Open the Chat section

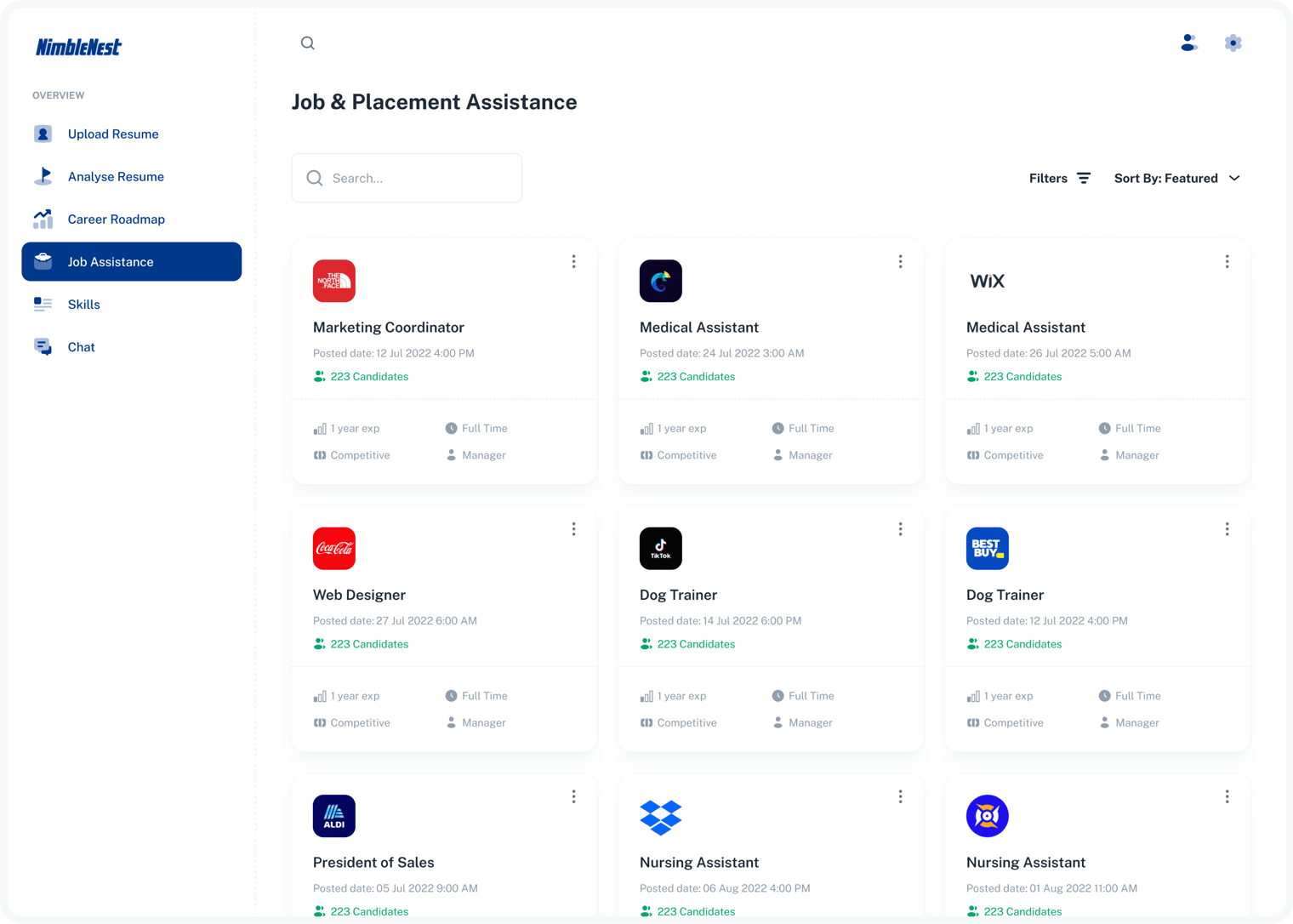tap(132, 346)
